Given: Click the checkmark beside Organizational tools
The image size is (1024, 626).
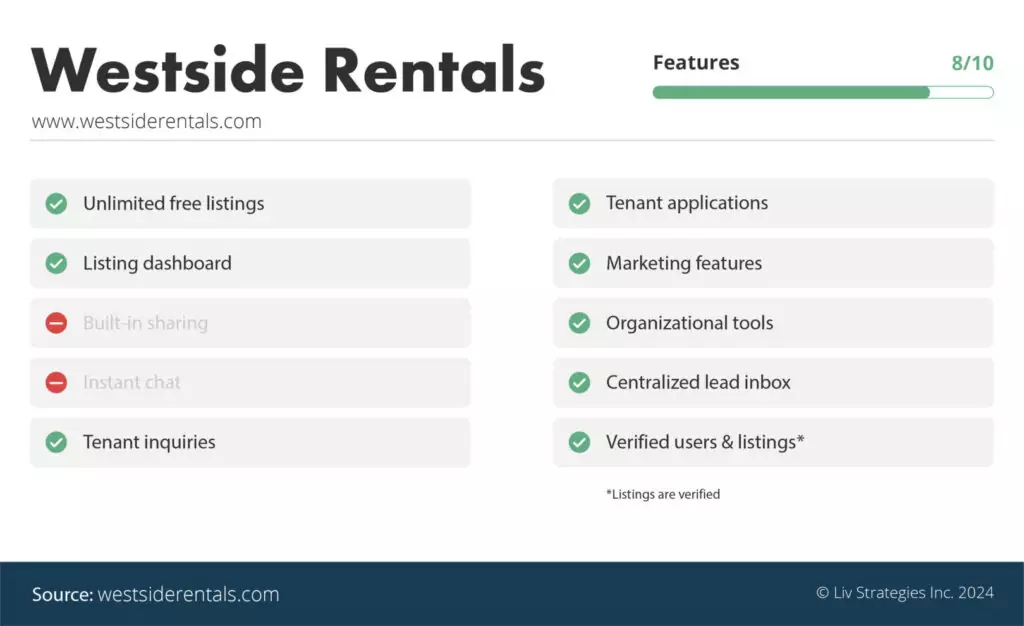Looking at the screenshot, I should pos(579,323).
